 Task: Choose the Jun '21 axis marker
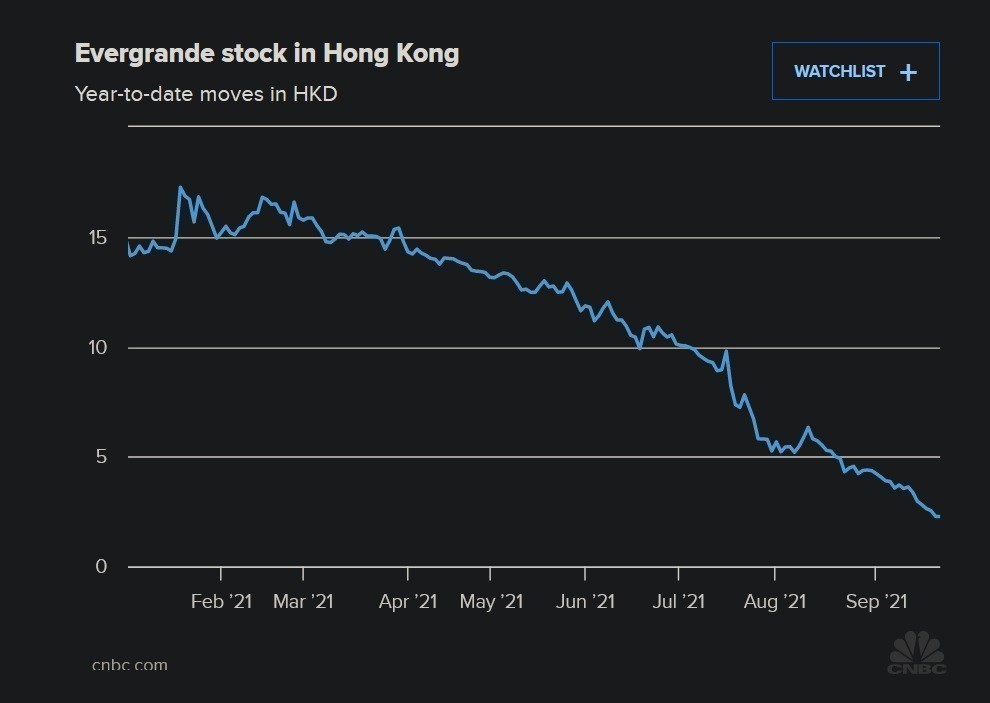coord(584,601)
